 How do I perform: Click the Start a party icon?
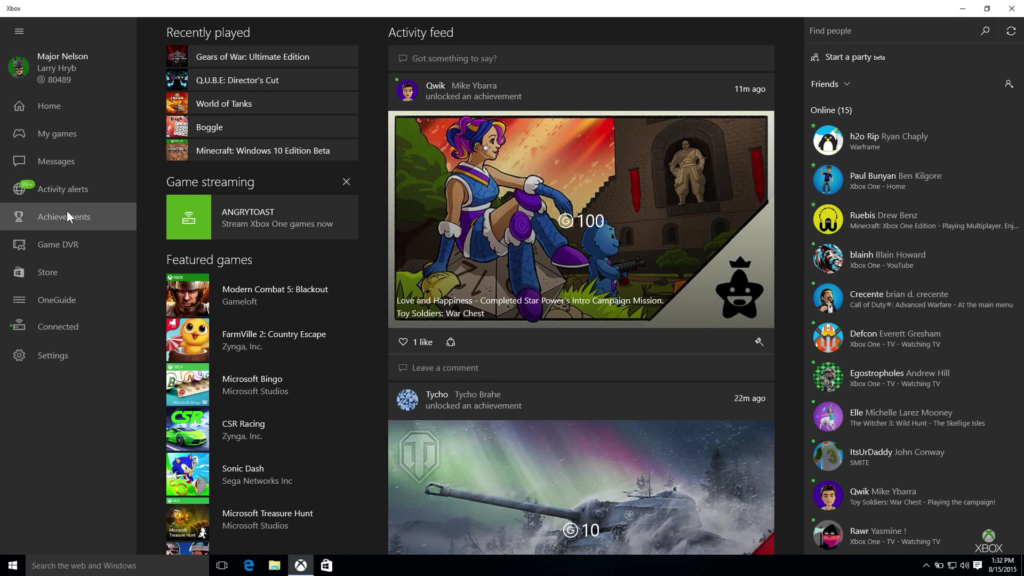815,57
